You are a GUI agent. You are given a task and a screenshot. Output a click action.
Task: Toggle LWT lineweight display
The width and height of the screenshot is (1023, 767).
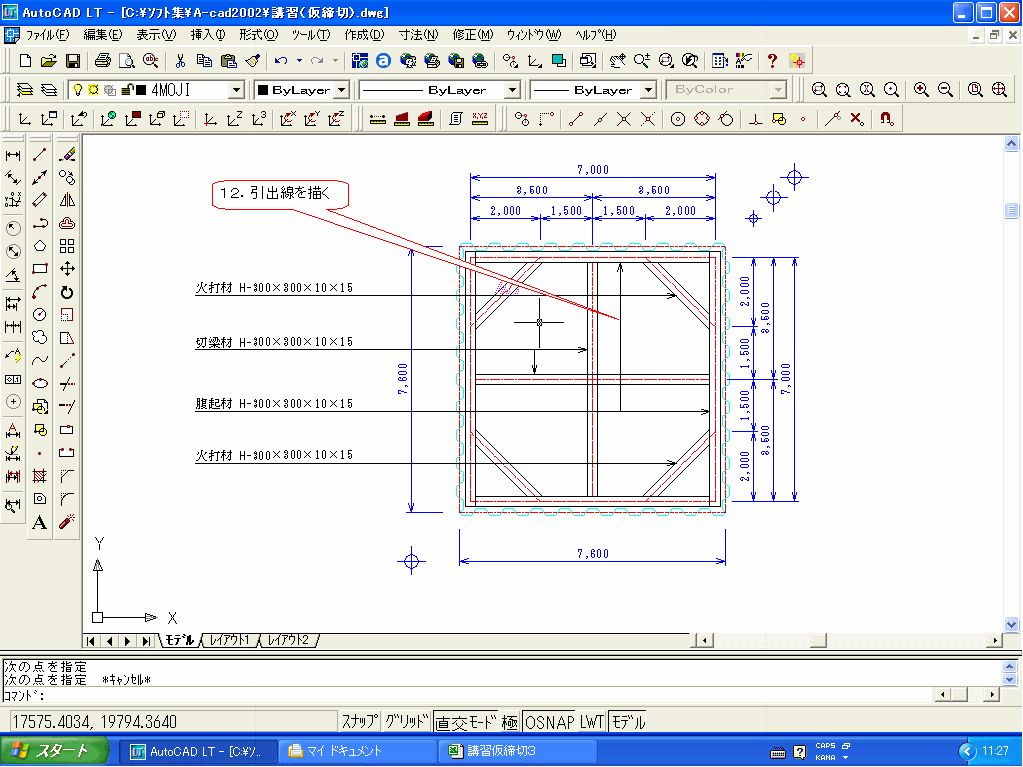coord(592,721)
